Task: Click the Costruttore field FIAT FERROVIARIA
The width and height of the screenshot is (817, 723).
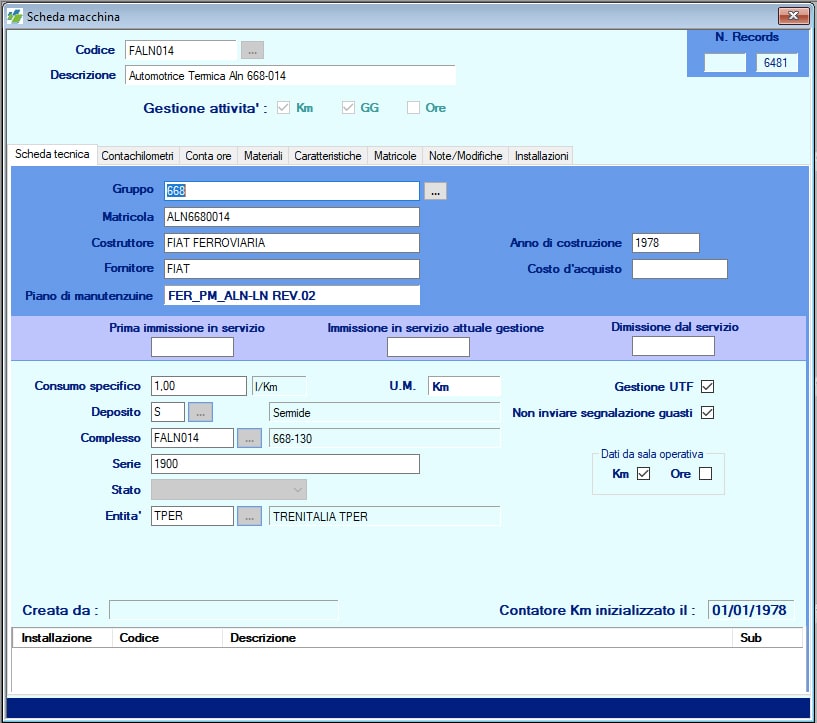Action: pyautogui.click(x=292, y=243)
